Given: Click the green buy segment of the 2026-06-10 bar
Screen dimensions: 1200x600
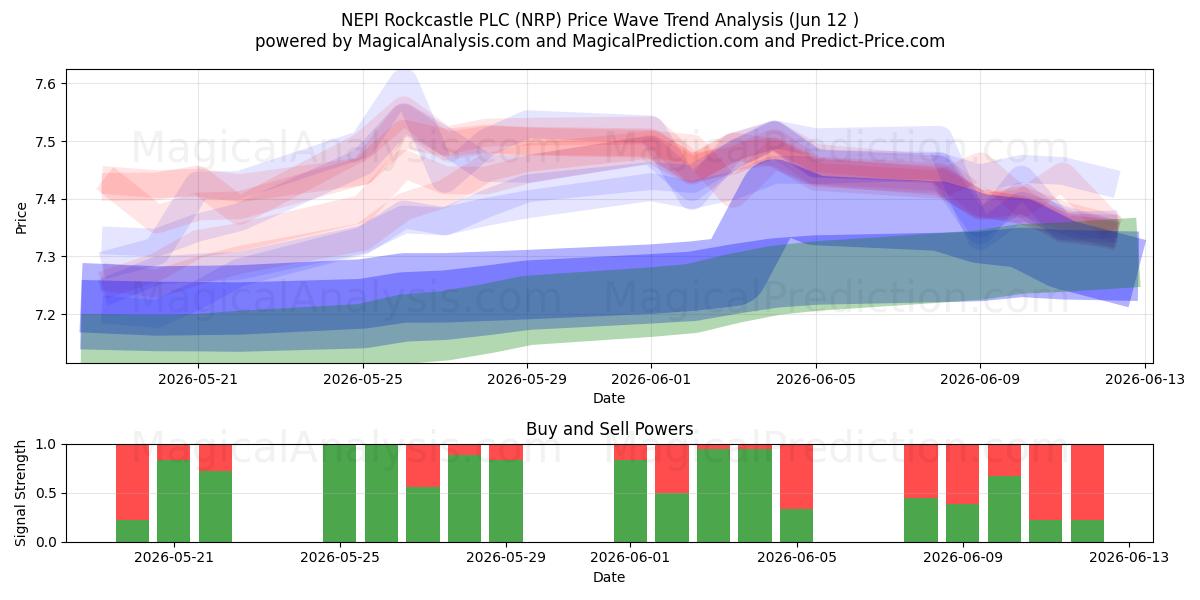Looking at the screenshot, I should 1004,509.
